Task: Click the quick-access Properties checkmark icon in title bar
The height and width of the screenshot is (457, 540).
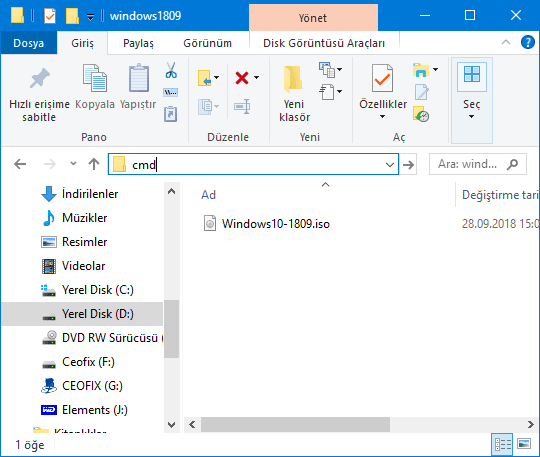Action: [50, 16]
